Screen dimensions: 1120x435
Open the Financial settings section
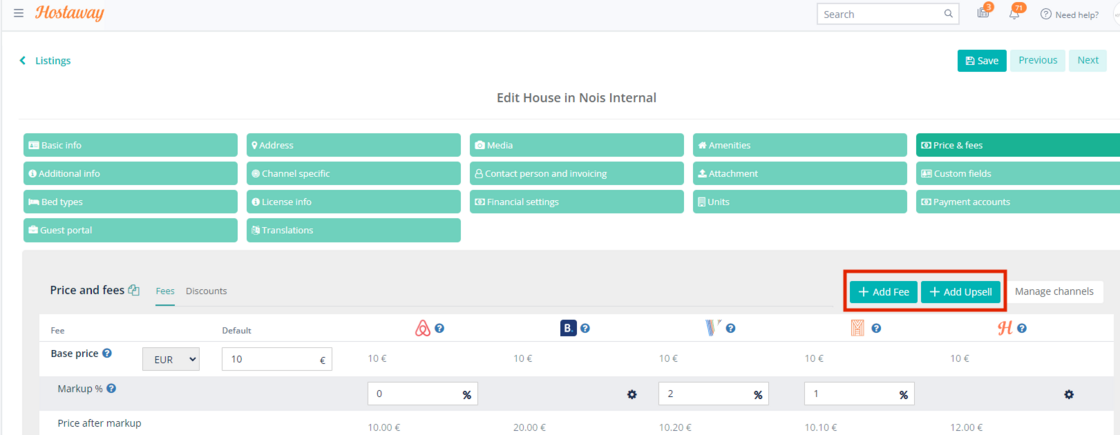pyautogui.click(x=576, y=202)
